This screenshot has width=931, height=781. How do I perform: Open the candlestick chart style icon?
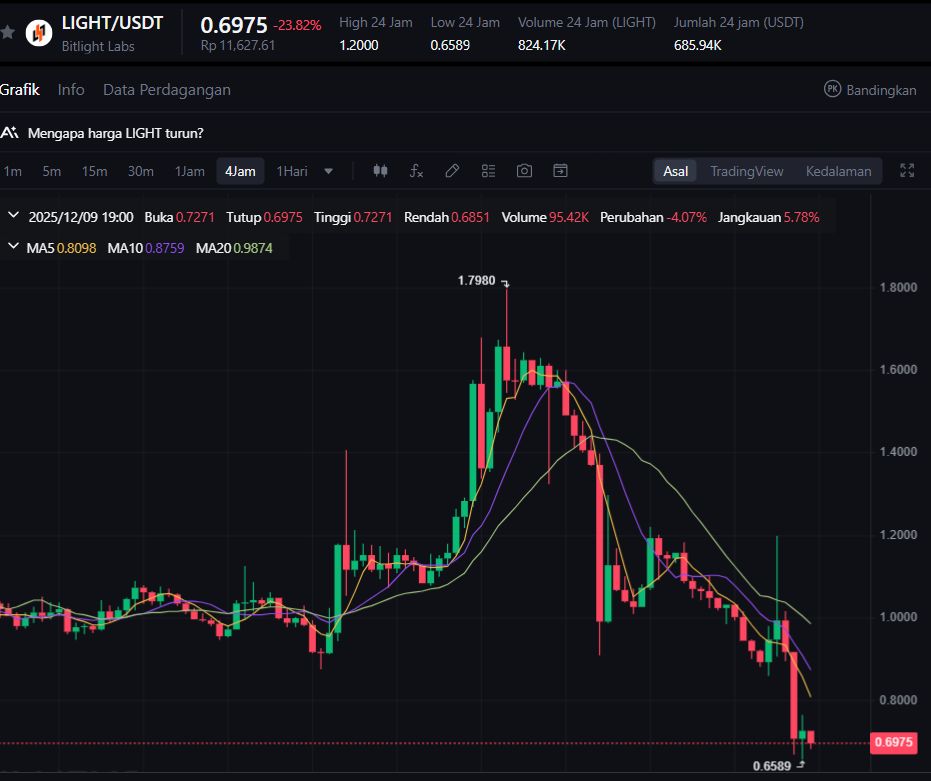[x=380, y=171]
